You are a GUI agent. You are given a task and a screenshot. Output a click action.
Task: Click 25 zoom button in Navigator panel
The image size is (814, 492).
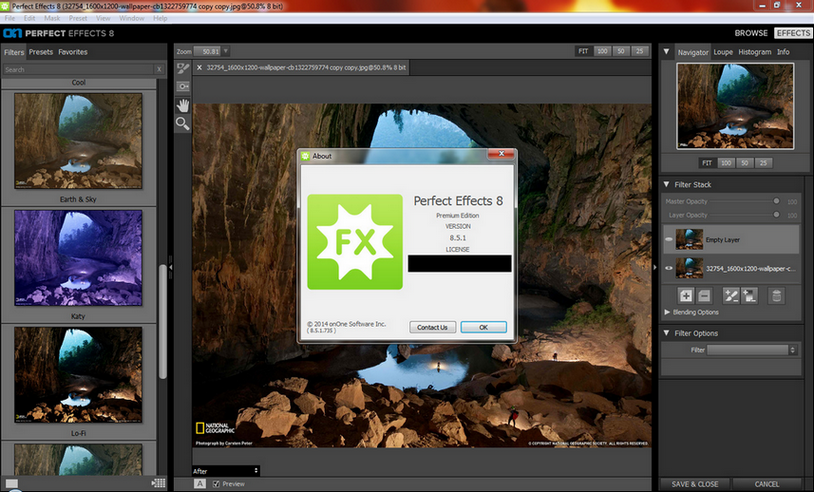click(x=763, y=162)
